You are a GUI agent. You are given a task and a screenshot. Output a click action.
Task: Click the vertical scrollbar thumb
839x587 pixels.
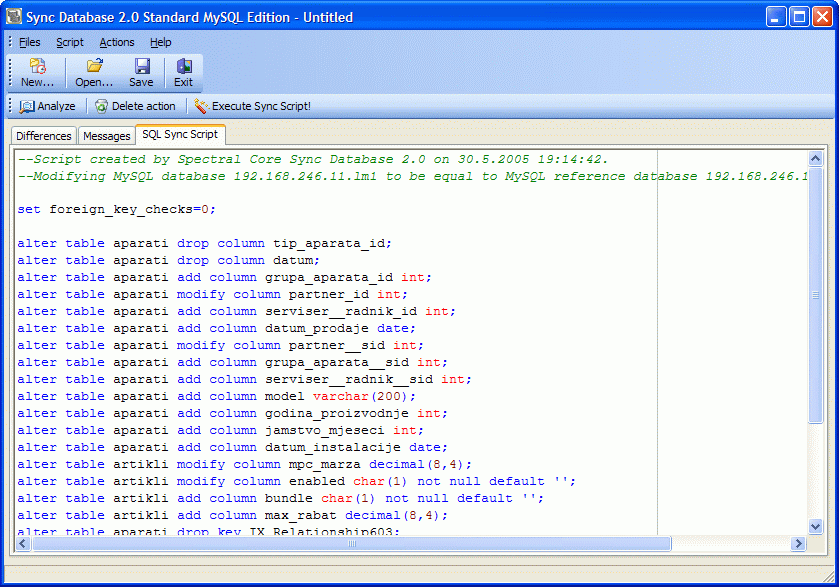pos(815,295)
